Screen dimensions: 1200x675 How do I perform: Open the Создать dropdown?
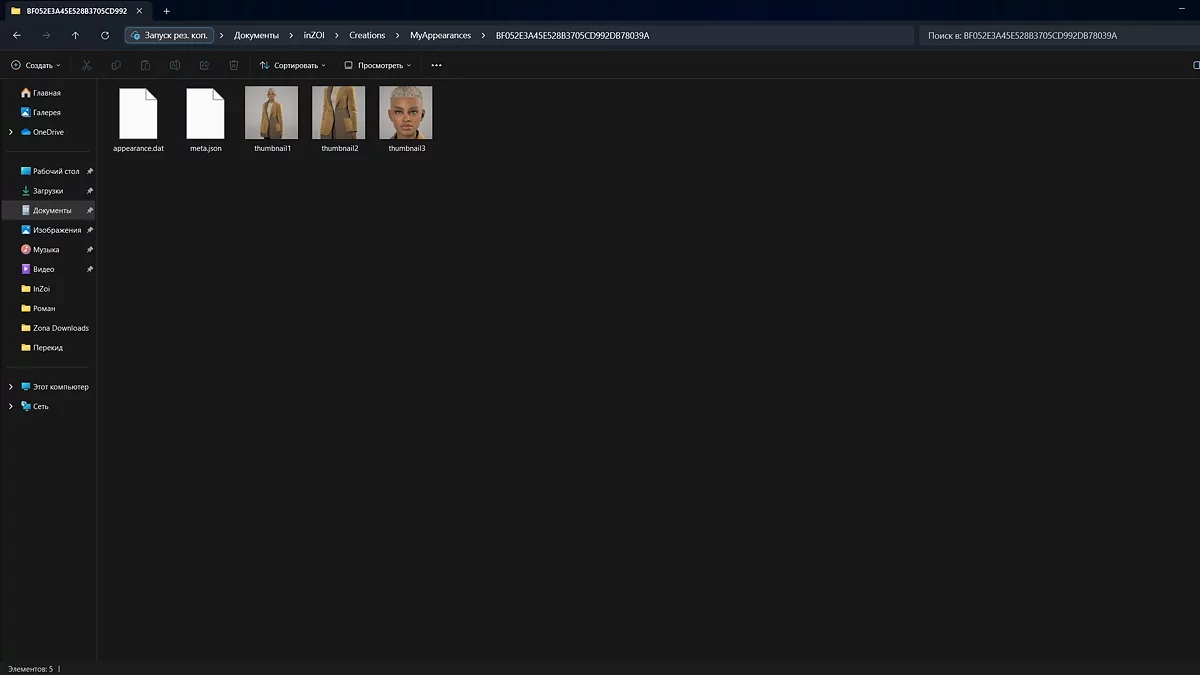tap(36, 65)
